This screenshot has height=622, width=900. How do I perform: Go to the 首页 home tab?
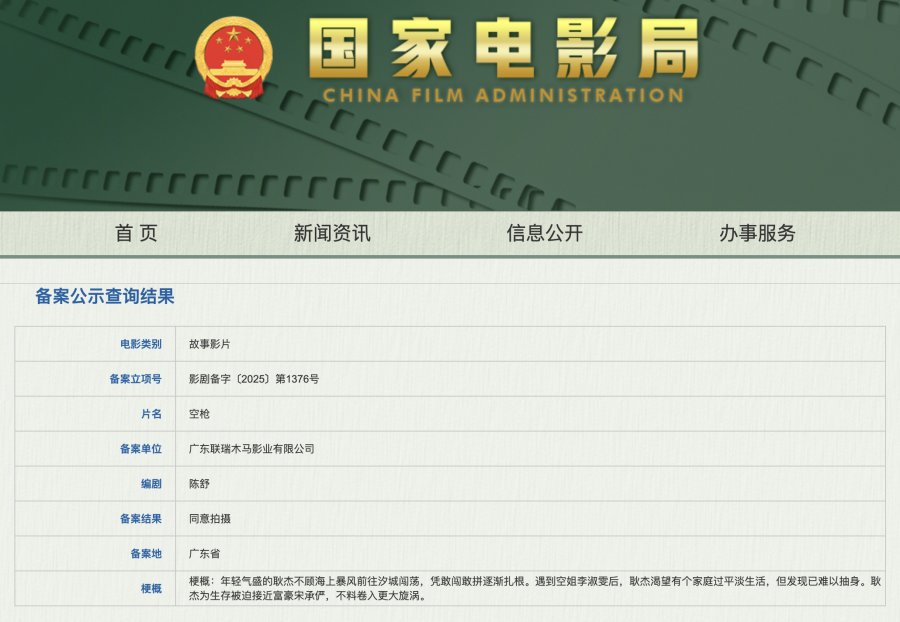(x=136, y=233)
